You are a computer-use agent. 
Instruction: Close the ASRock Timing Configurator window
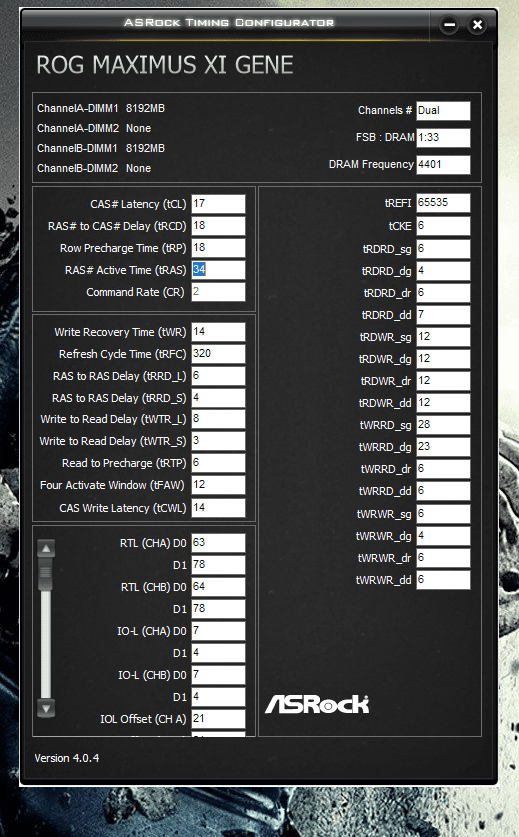coord(477,25)
